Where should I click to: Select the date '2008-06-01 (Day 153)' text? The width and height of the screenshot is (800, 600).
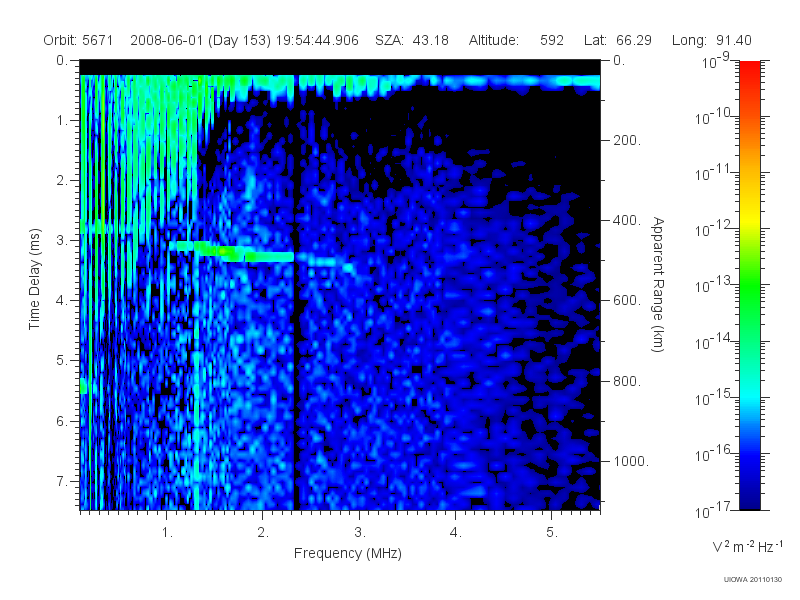click(200, 40)
